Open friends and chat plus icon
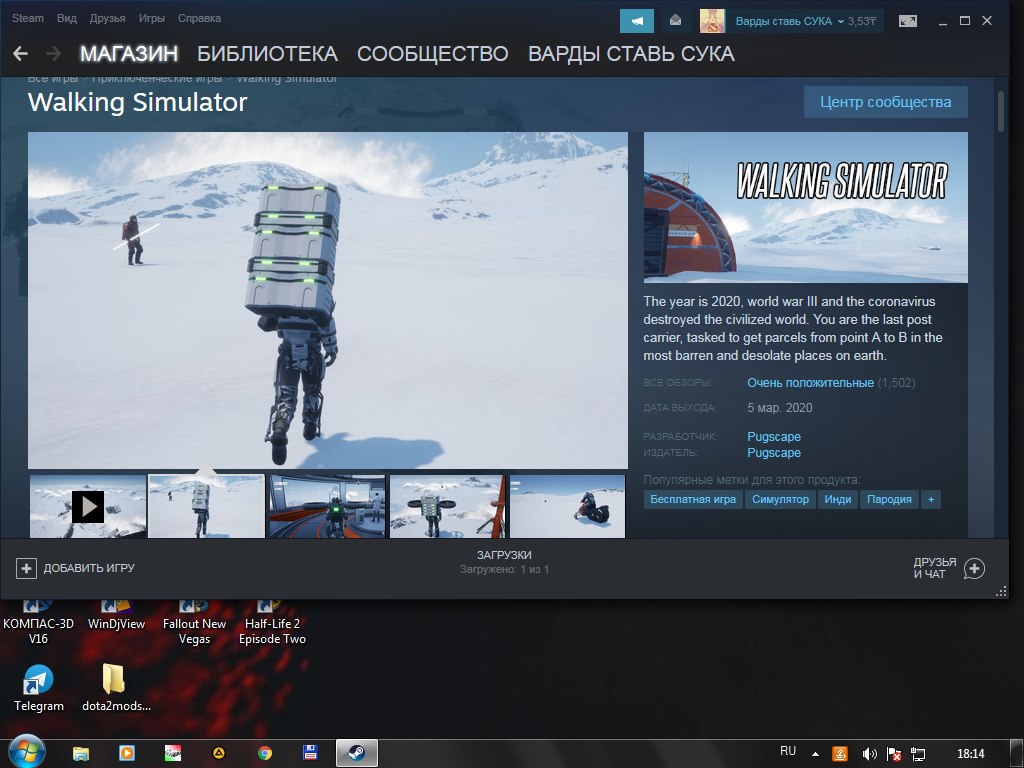 (974, 568)
